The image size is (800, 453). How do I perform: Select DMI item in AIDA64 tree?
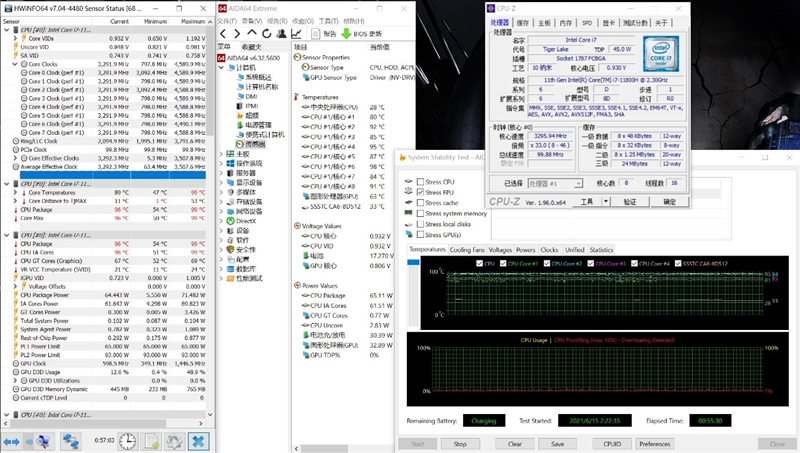click(246, 96)
